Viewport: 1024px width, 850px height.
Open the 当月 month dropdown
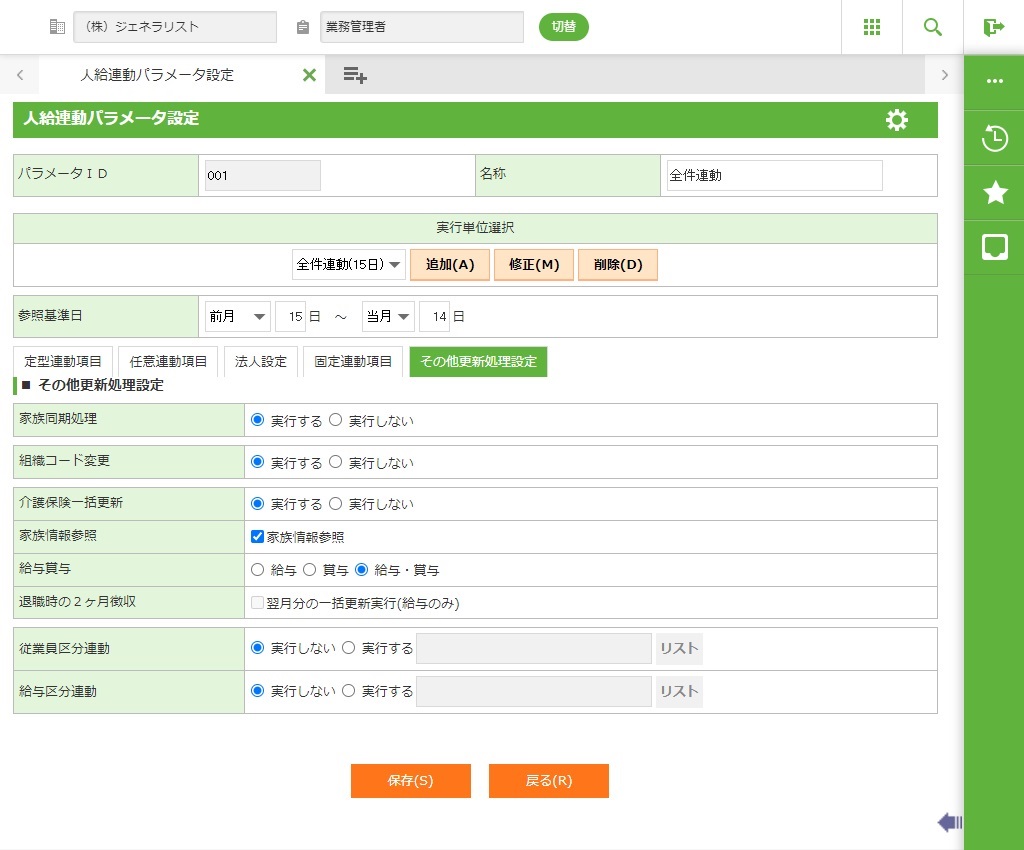388,317
